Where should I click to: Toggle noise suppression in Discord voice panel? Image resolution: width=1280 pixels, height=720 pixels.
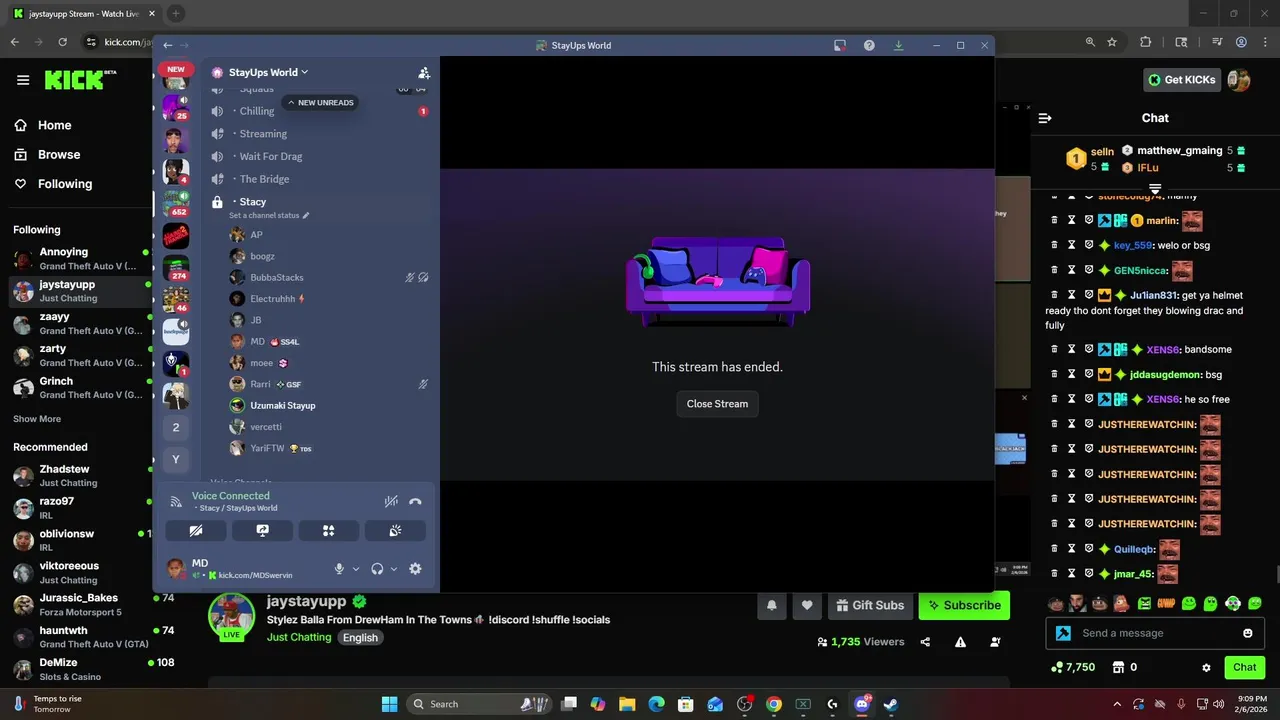[x=391, y=501]
